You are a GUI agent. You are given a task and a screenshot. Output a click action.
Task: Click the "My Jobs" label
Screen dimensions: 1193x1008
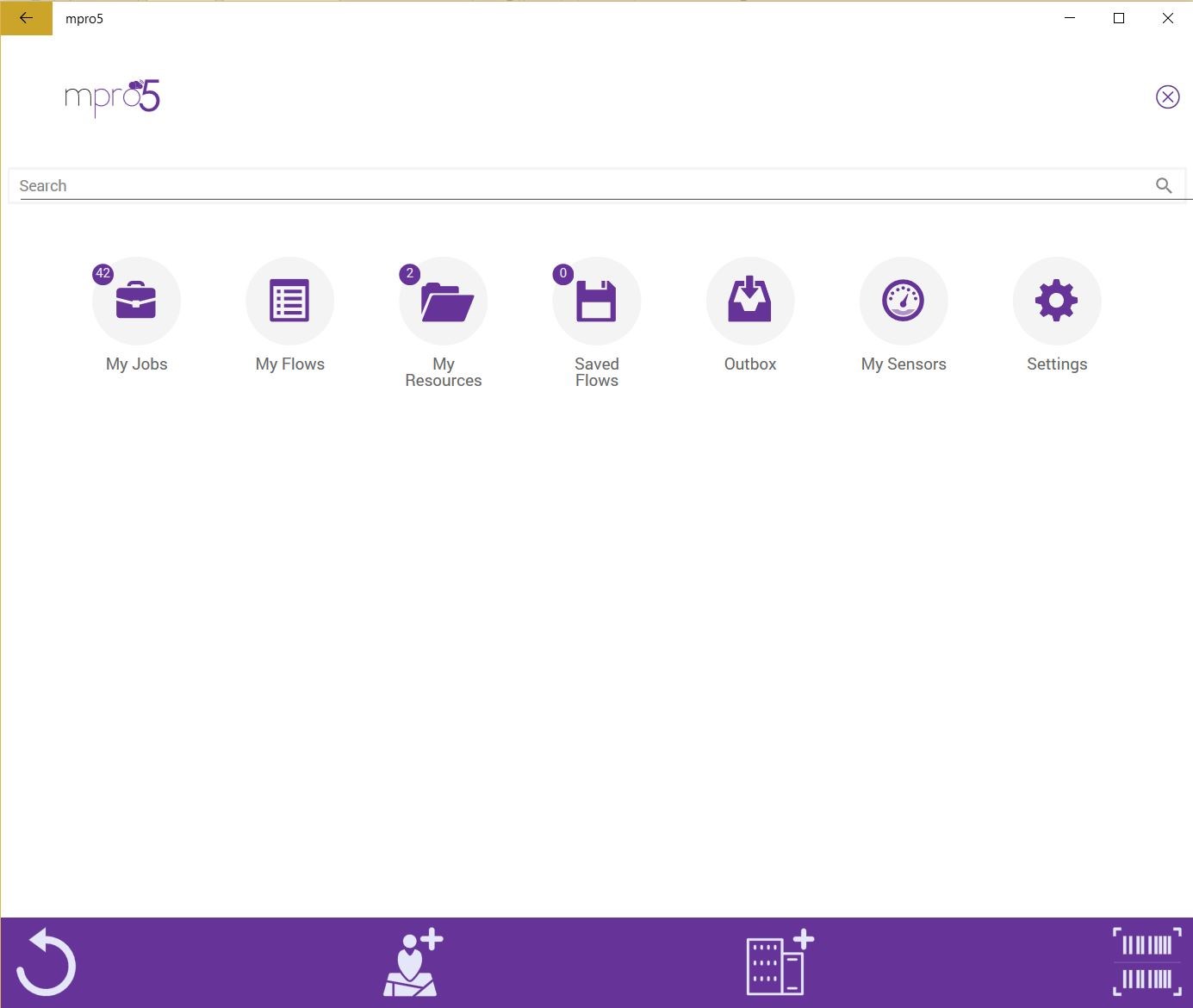tap(136, 364)
